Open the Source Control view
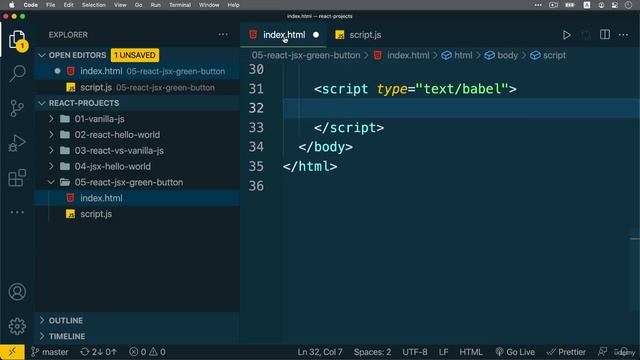The image size is (640, 360). point(17,108)
